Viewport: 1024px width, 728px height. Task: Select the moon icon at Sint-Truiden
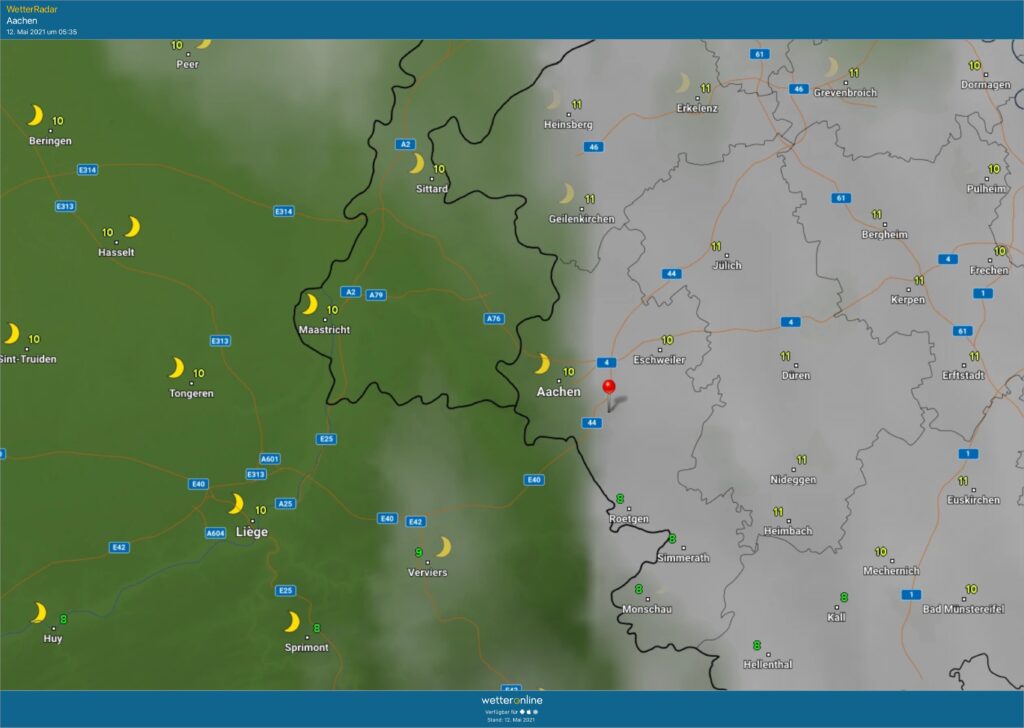pos(12,334)
